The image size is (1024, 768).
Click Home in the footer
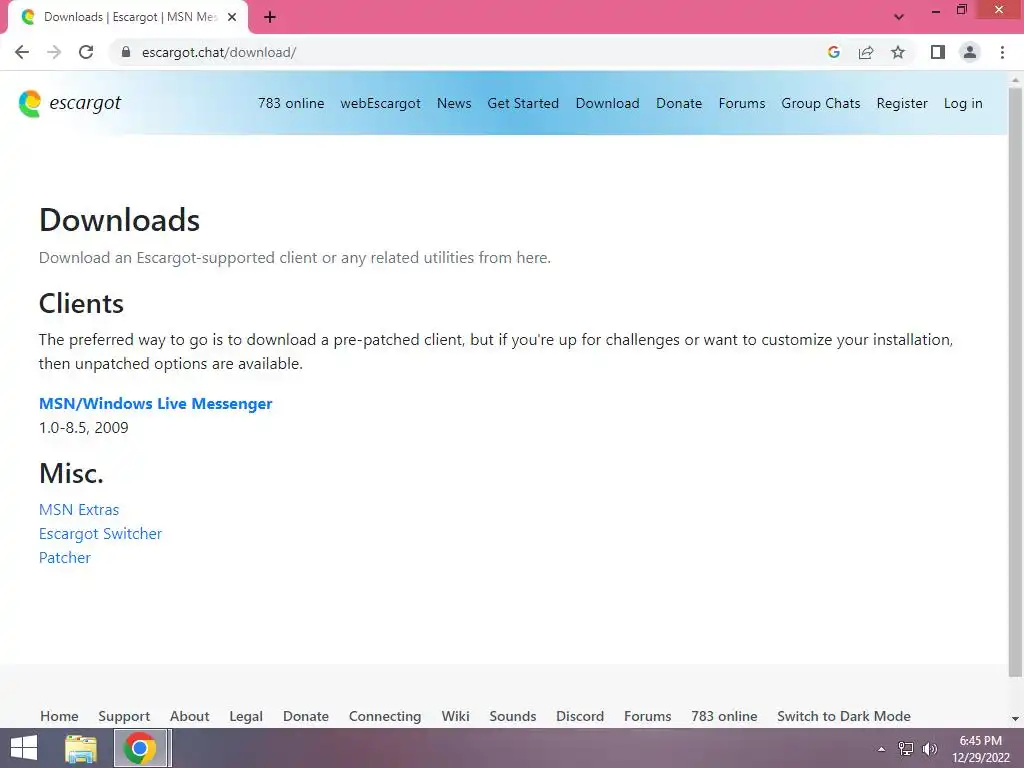coord(59,716)
